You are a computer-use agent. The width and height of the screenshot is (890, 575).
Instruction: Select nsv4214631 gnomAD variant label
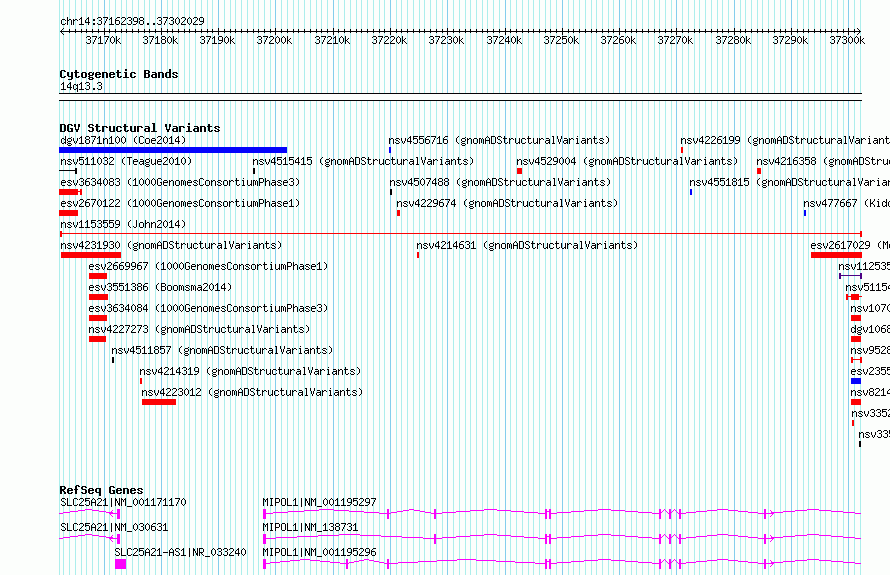click(x=527, y=245)
